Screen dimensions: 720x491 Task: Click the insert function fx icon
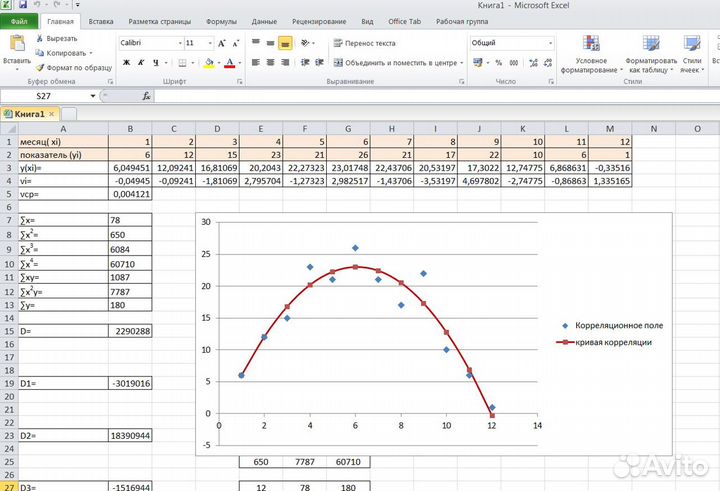[146, 96]
